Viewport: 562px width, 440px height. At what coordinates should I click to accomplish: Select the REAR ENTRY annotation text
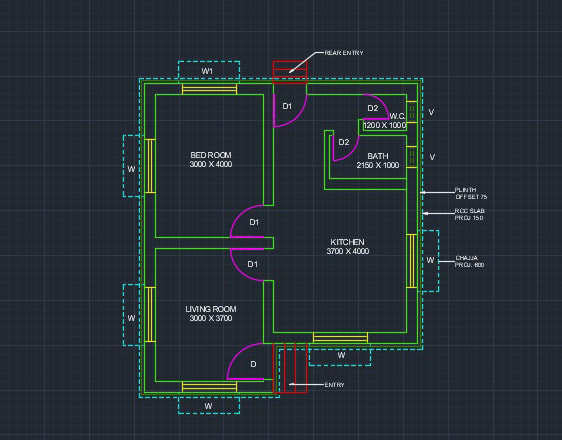tap(344, 53)
